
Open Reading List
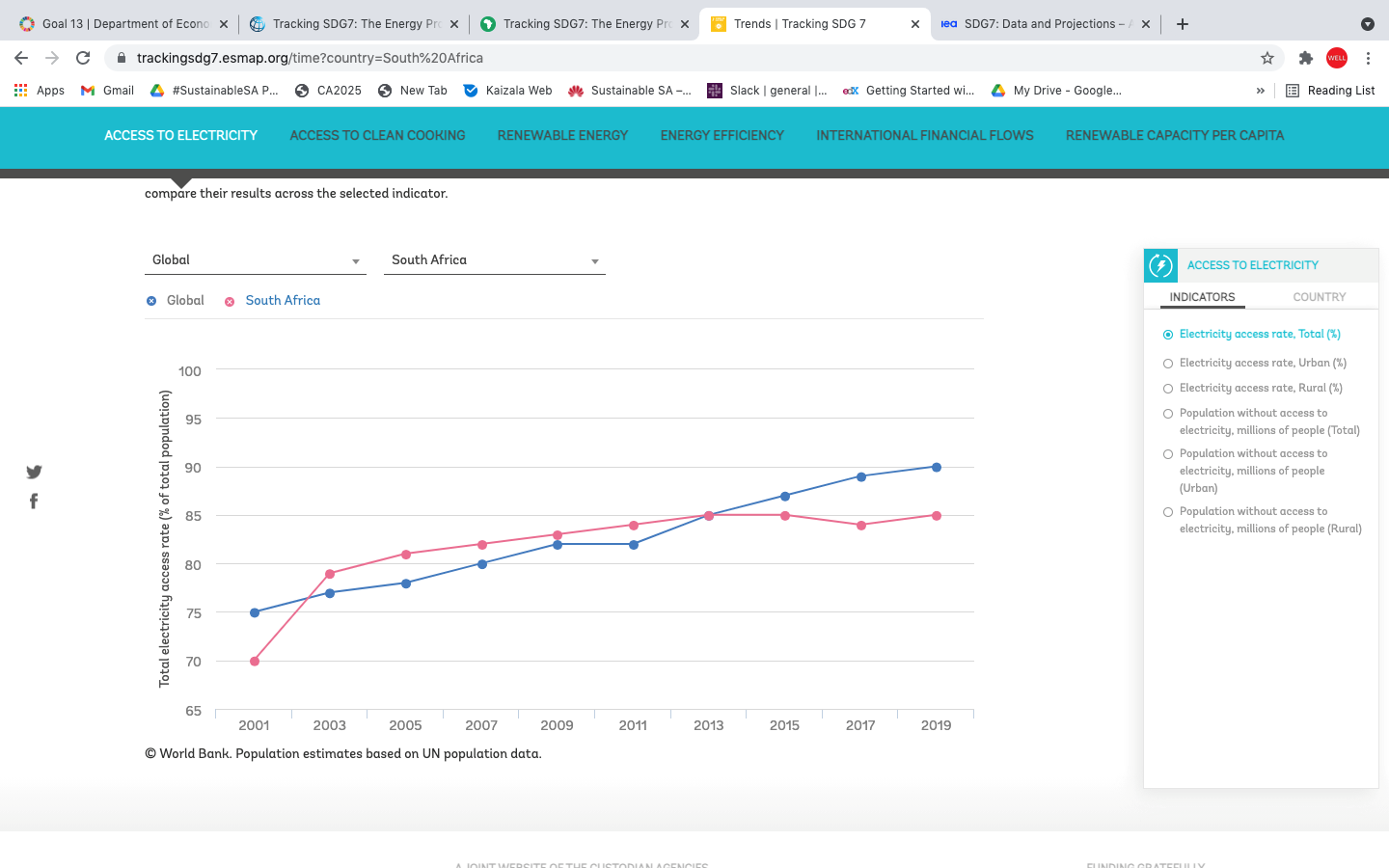pyautogui.click(x=1330, y=91)
